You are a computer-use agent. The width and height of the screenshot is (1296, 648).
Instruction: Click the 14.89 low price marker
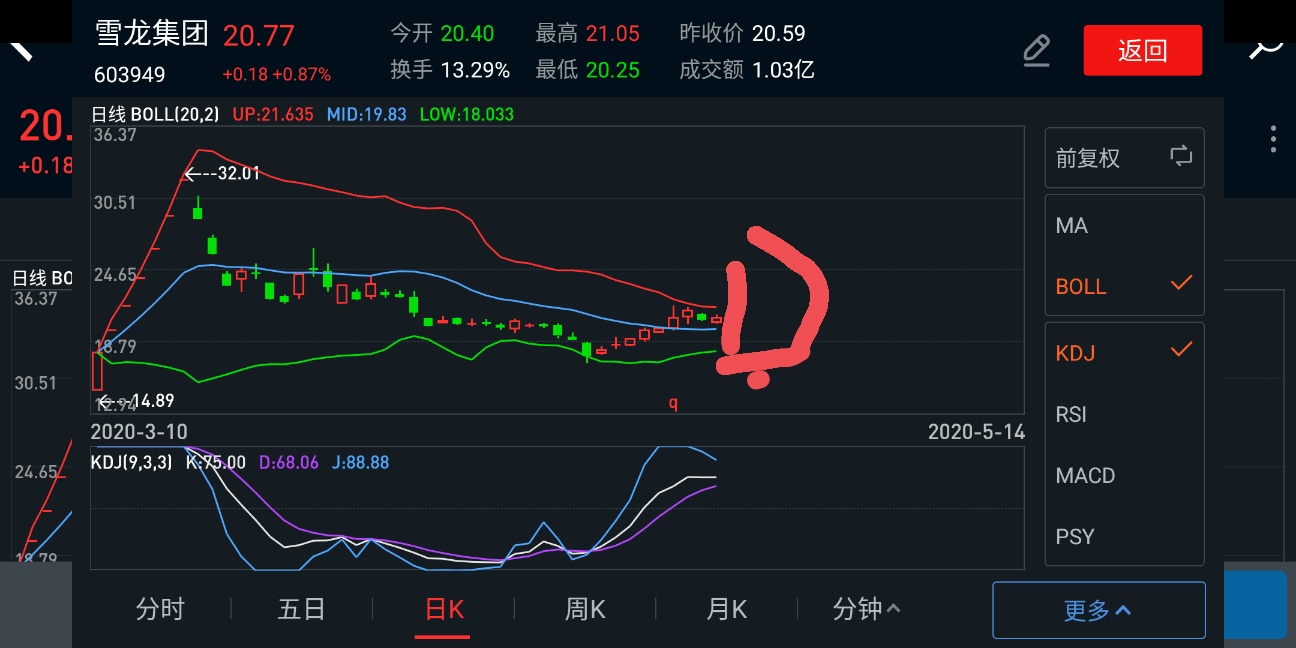click(x=135, y=401)
